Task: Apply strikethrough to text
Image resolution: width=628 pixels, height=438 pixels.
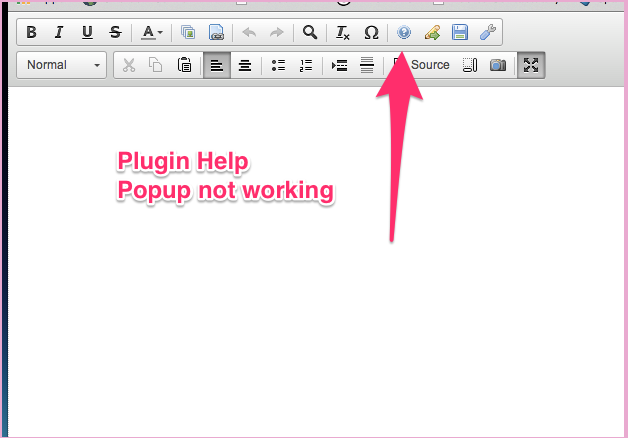Action: 115,32
